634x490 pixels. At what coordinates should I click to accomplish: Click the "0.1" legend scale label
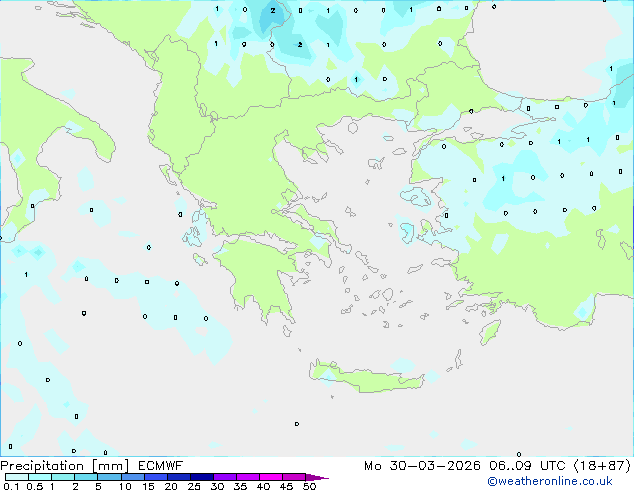pos(11,486)
